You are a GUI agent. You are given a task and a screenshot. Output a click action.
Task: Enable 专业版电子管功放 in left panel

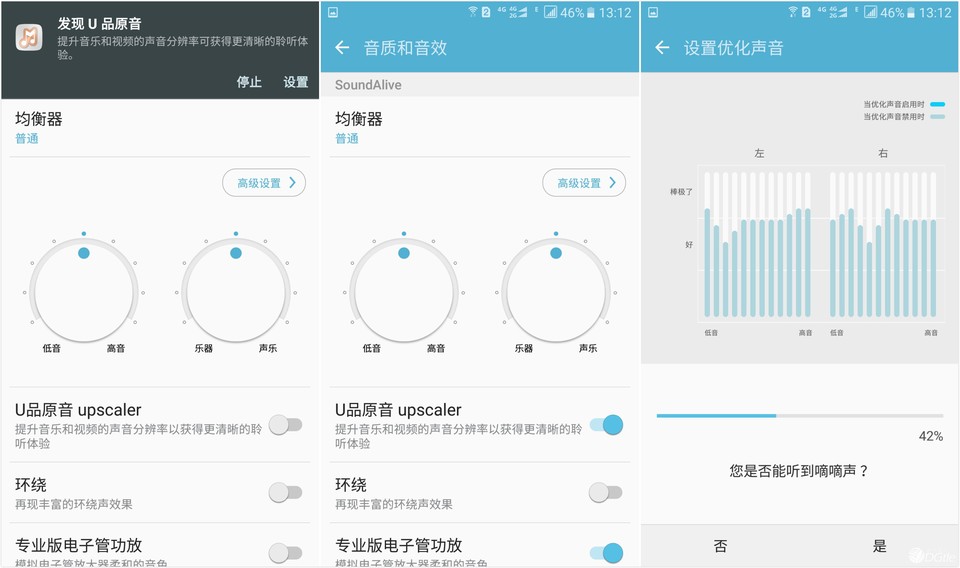click(x=285, y=553)
